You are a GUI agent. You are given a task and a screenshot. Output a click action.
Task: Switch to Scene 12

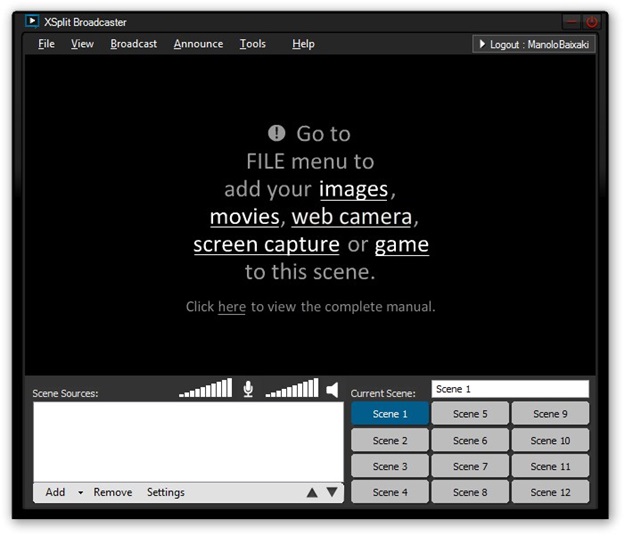coord(550,492)
